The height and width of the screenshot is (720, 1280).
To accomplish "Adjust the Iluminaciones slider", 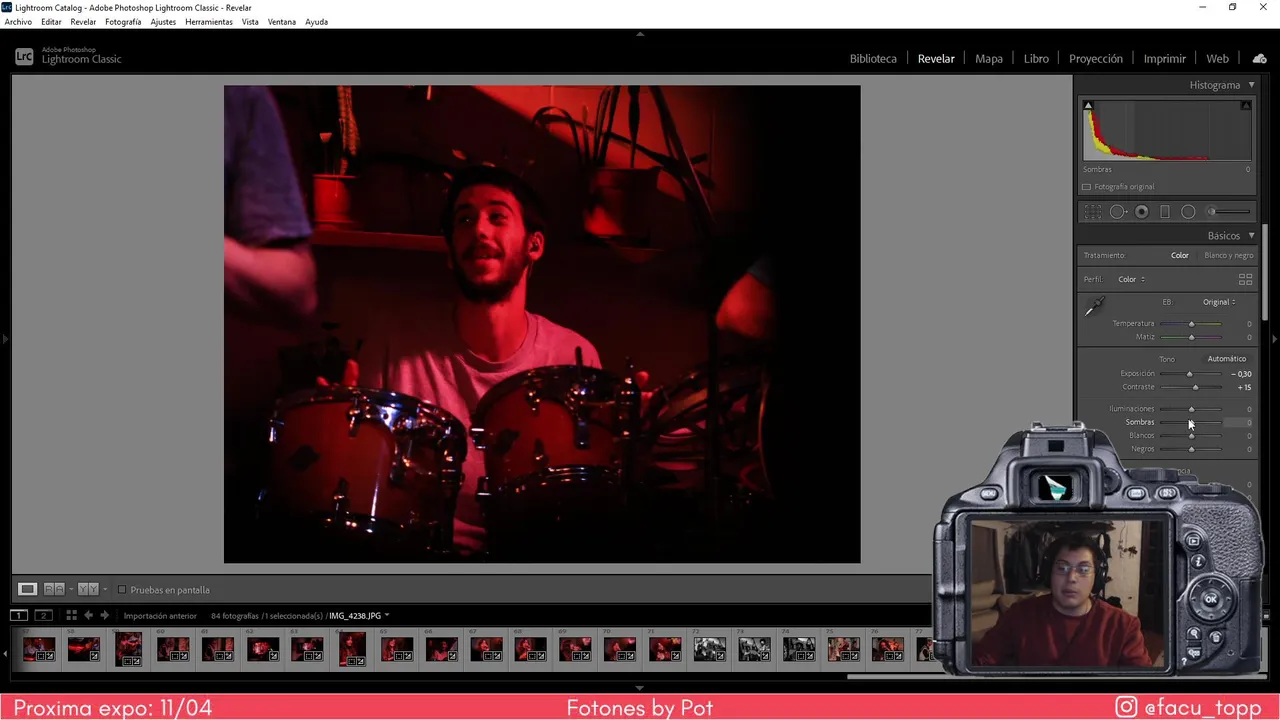I will click(1191, 409).
